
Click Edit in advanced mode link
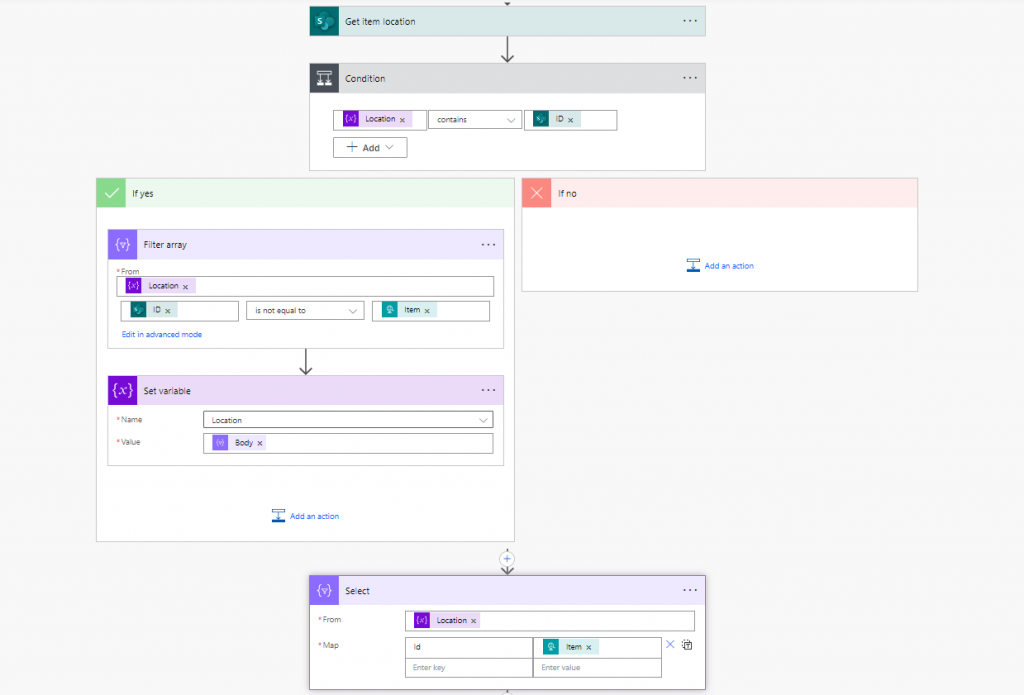162,334
